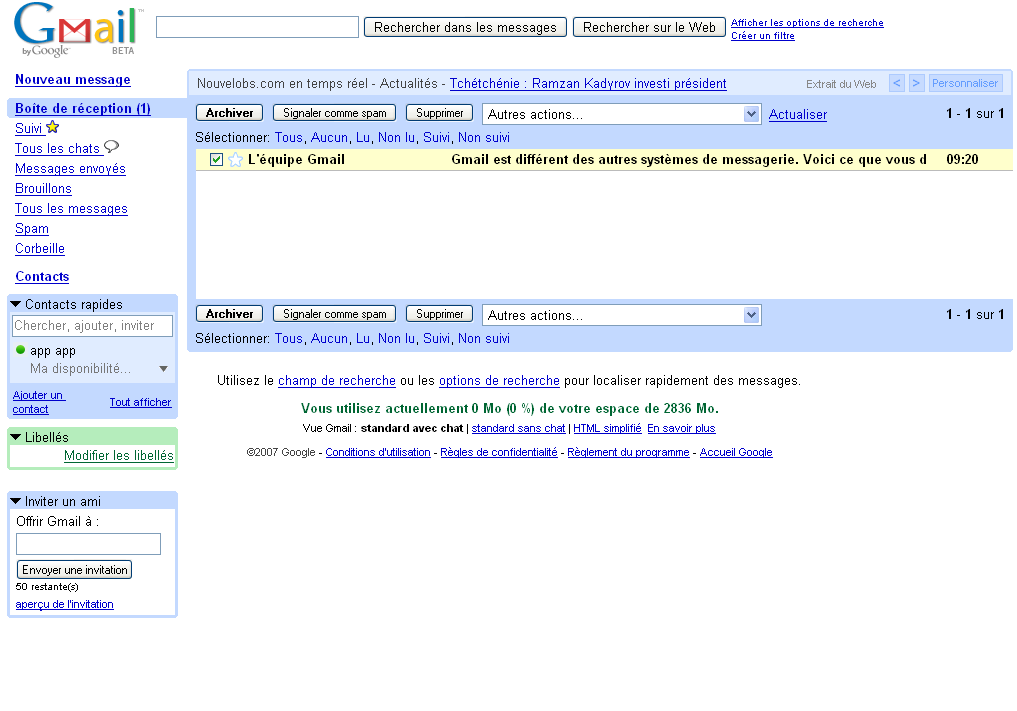Collapse the Inviter un ami panel
Image resolution: width=1017 pixels, height=711 pixels.
[x=16, y=501]
